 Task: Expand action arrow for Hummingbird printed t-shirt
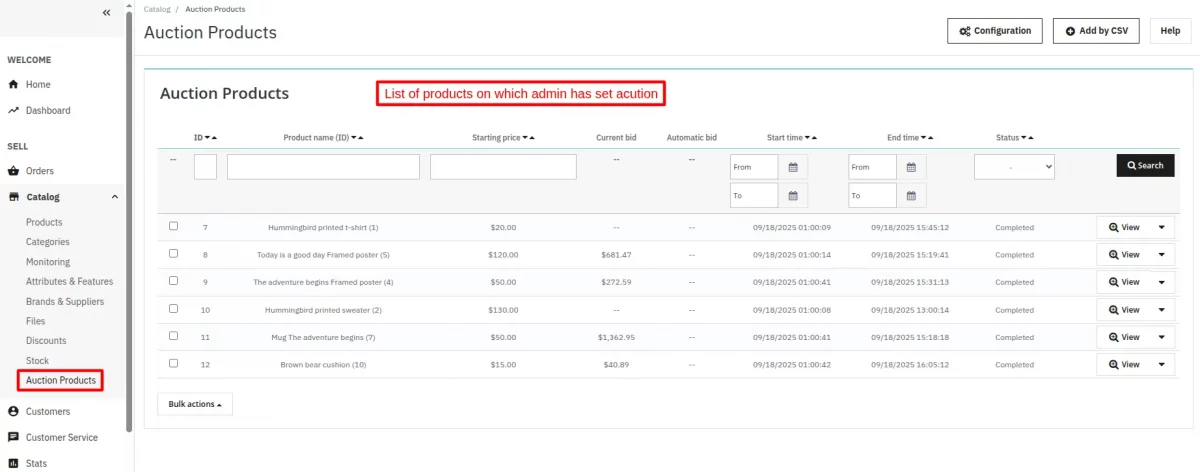tap(1161, 227)
